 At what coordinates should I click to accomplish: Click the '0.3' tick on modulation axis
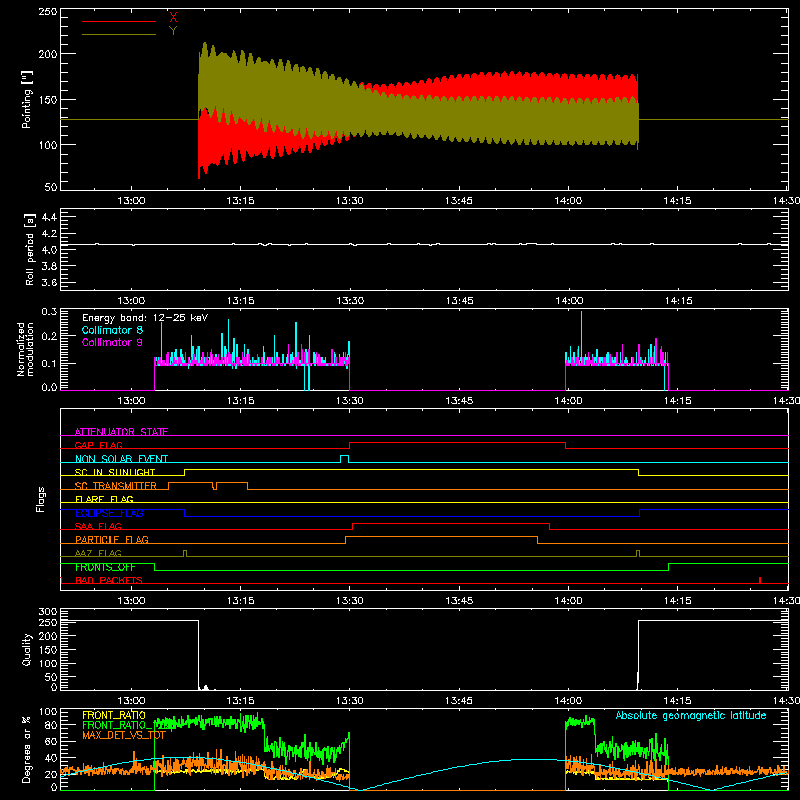click(x=49, y=312)
